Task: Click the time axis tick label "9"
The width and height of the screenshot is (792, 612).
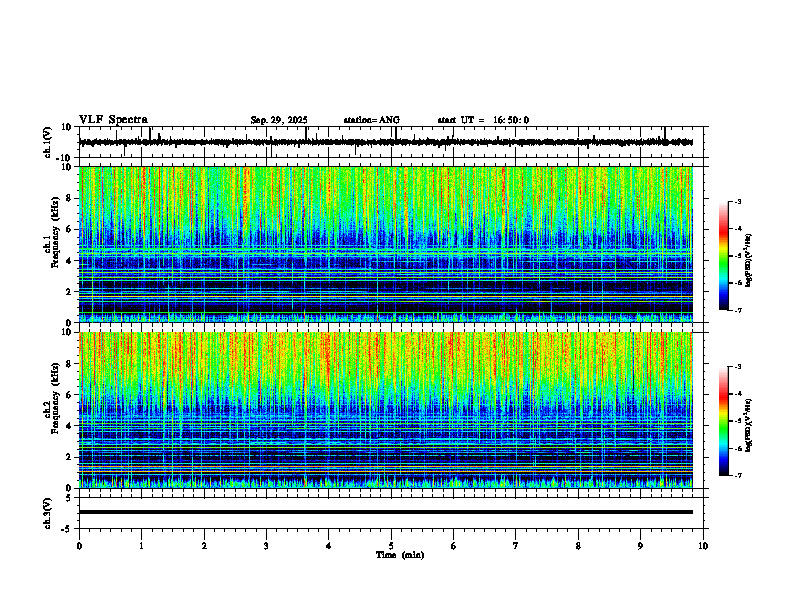Action: tap(640, 546)
